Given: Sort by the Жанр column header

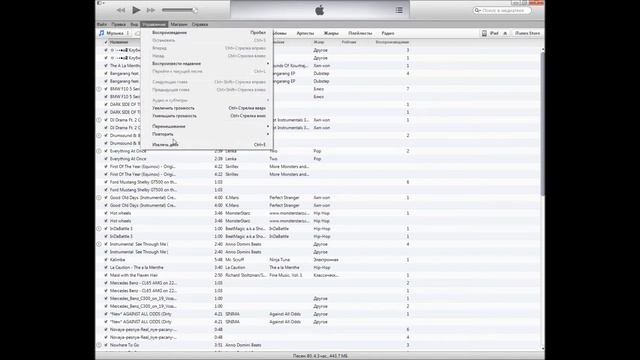Looking at the screenshot, I should point(319,42).
